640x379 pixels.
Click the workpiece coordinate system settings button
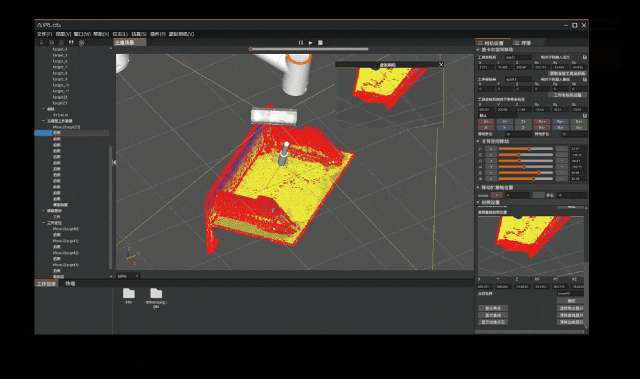(567, 95)
